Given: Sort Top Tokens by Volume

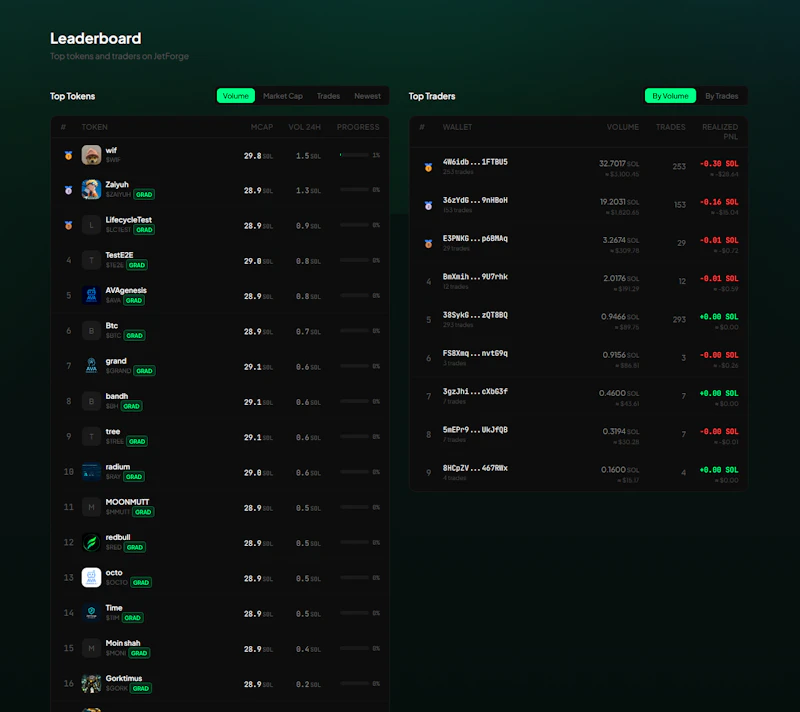Looking at the screenshot, I should 236,96.
